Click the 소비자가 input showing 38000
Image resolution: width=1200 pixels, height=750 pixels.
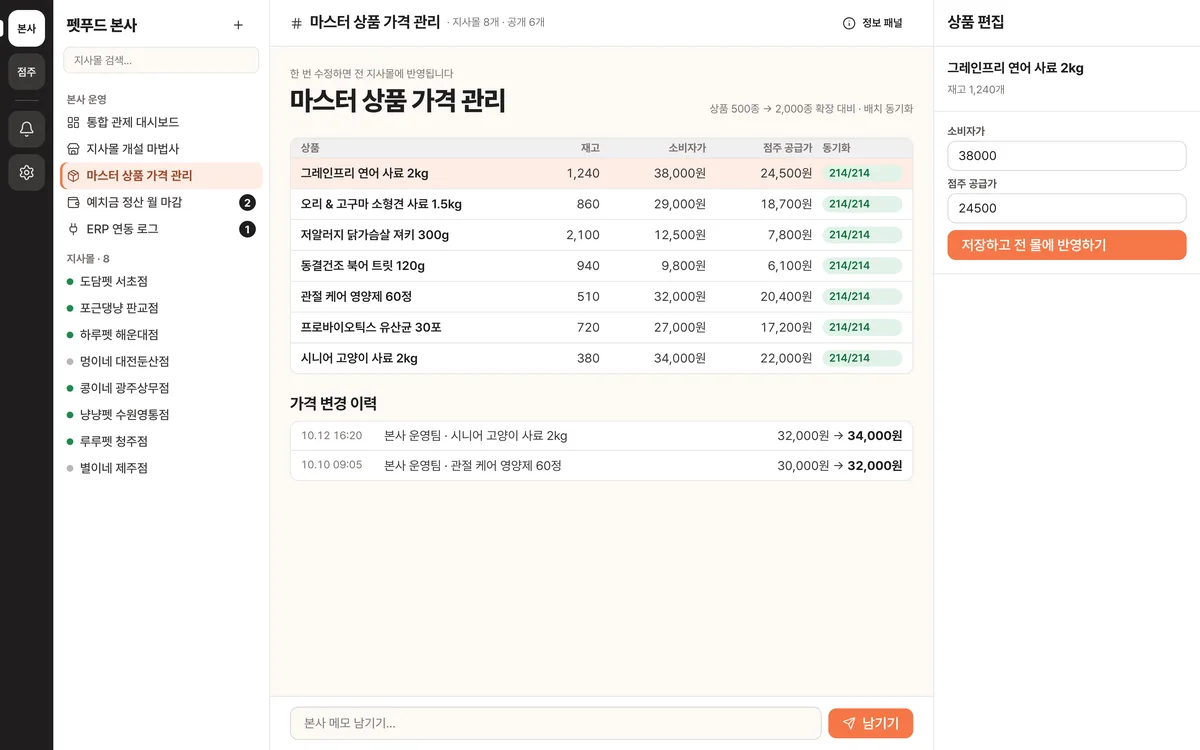click(1067, 156)
